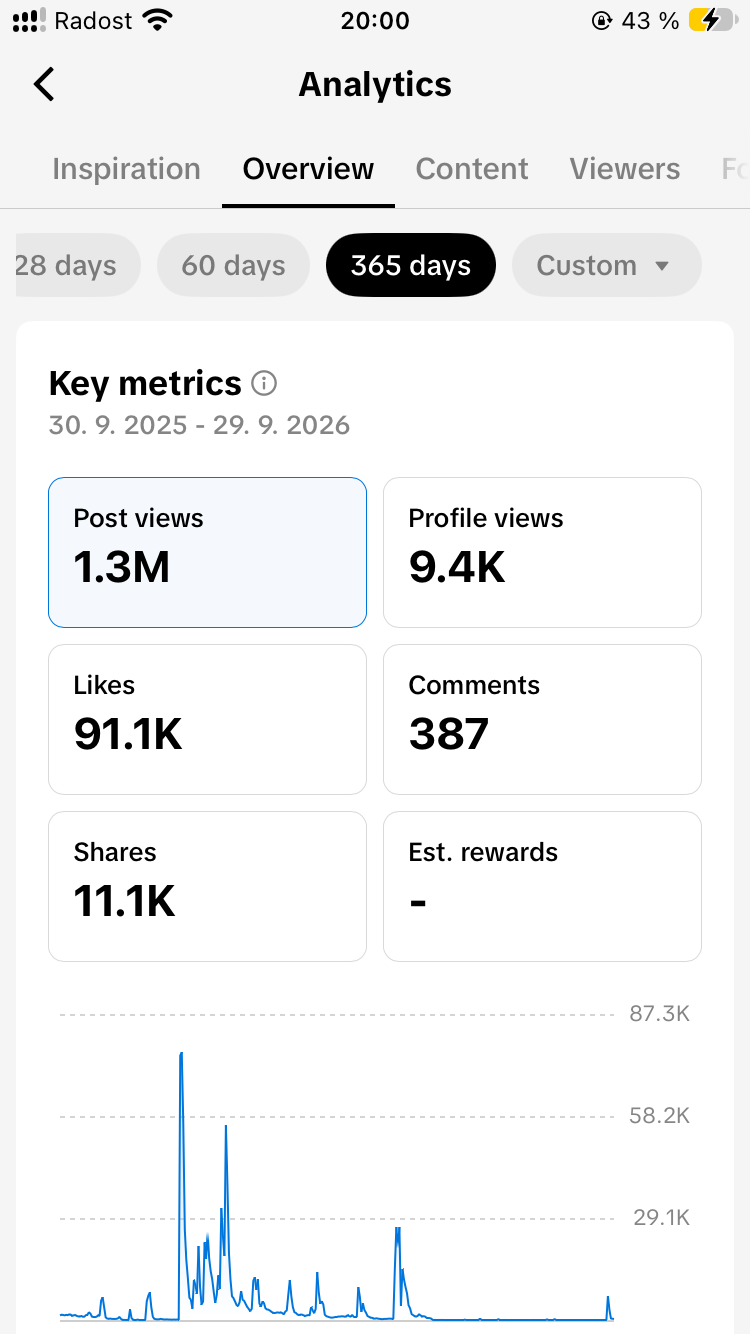Viewport: 750px width, 1334px height.
Task: Tap the Wi-Fi status icon
Action: point(157,20)
